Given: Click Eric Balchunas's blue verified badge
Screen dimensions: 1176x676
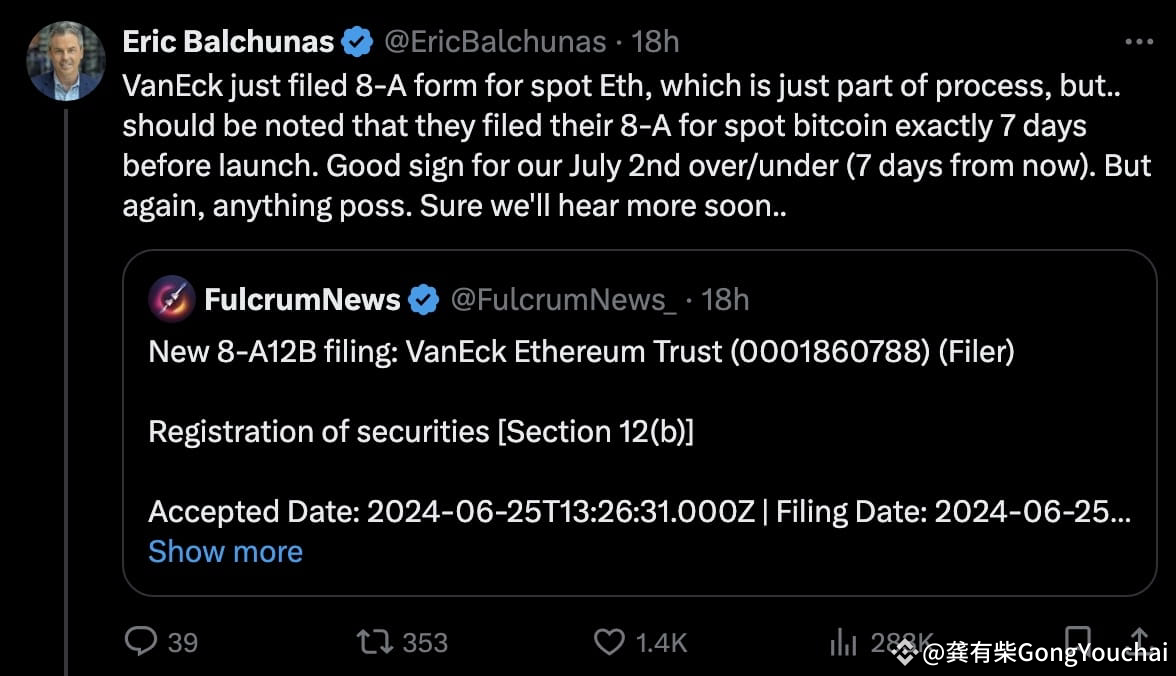Looking at the screenshot, I should (357, 41).
